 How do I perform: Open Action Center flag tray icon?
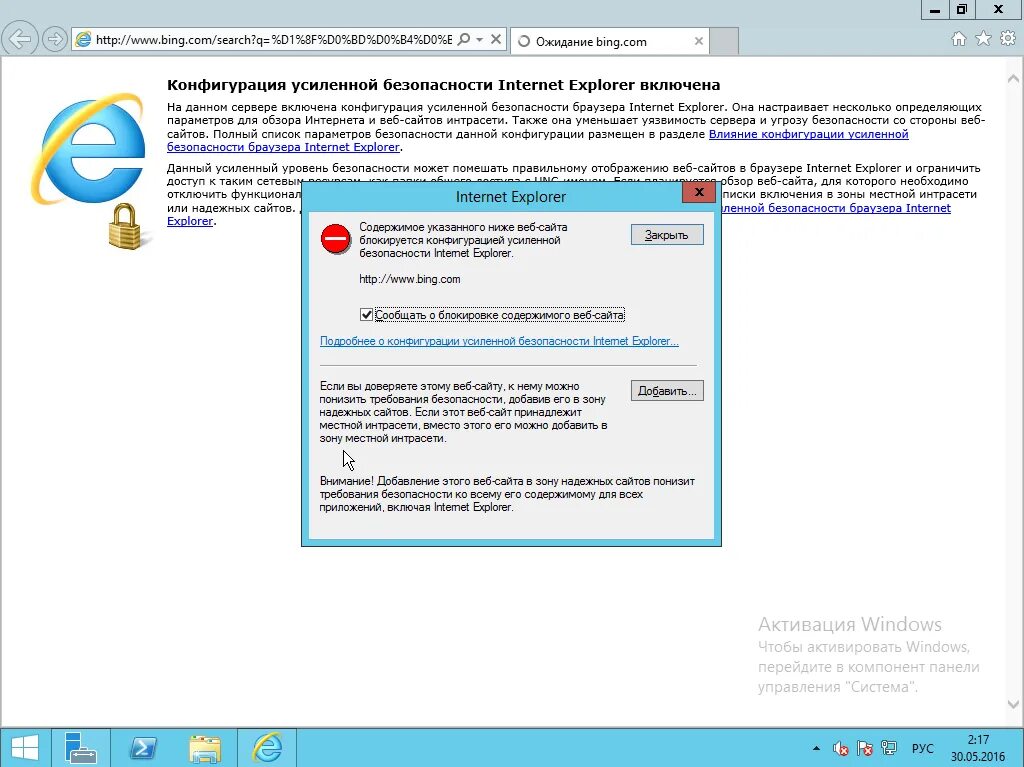pyautogui.click(x=865, y=749)
